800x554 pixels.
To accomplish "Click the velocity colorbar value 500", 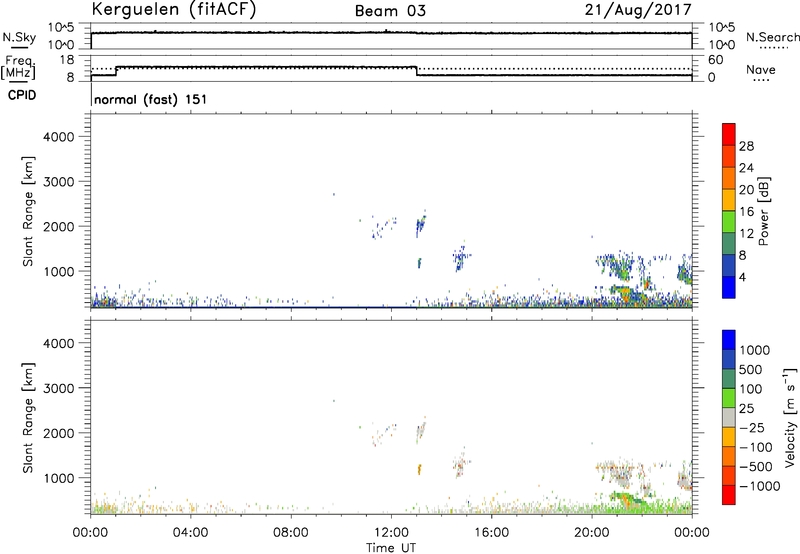I will pyautogui.click(x=751, y=369).
